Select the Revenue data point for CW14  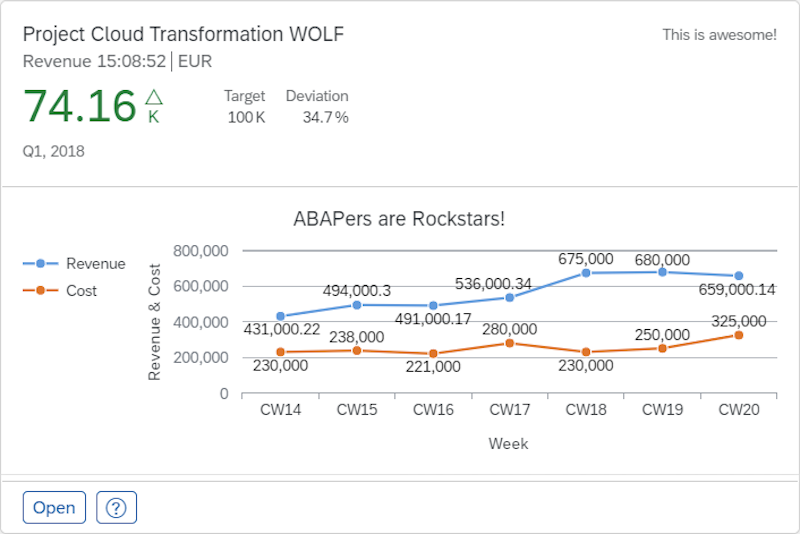(x=280, y=316)
